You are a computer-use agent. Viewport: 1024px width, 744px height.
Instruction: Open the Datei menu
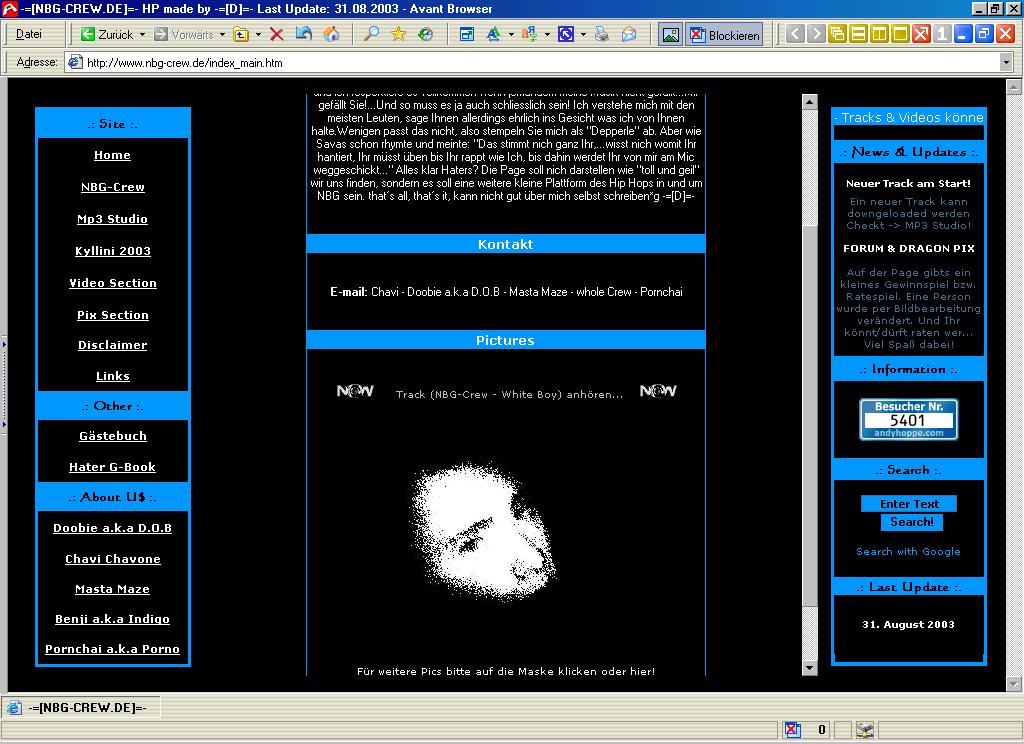pos(29,34)
